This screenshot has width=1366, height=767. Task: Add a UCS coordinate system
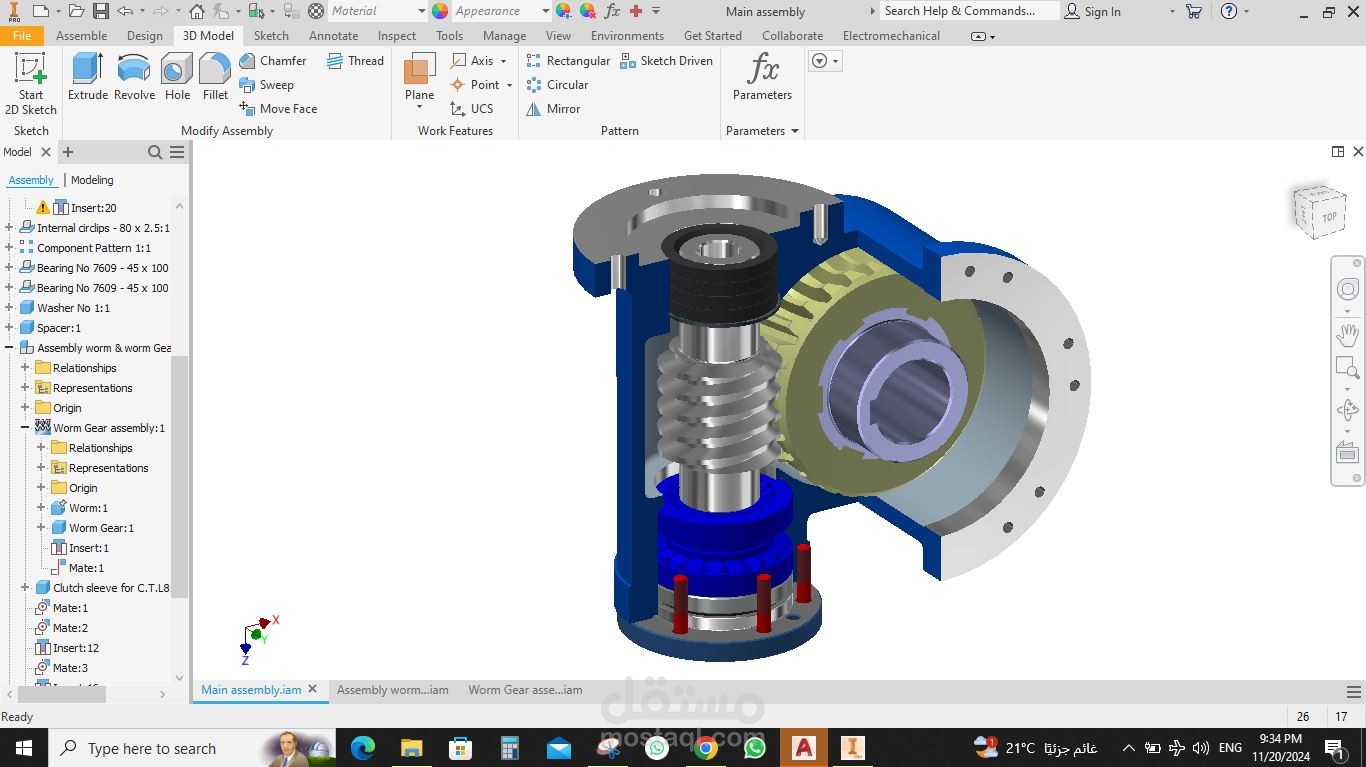pyautogui.click(x=471, y=109)
